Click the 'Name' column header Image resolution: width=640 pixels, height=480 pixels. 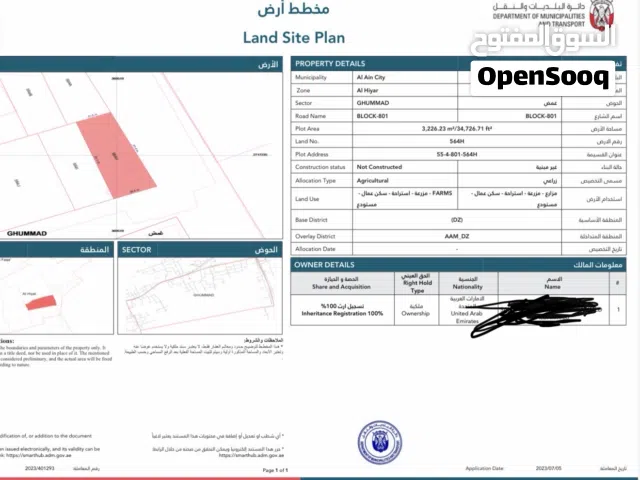pyautogui.click(x=552, y=283)
